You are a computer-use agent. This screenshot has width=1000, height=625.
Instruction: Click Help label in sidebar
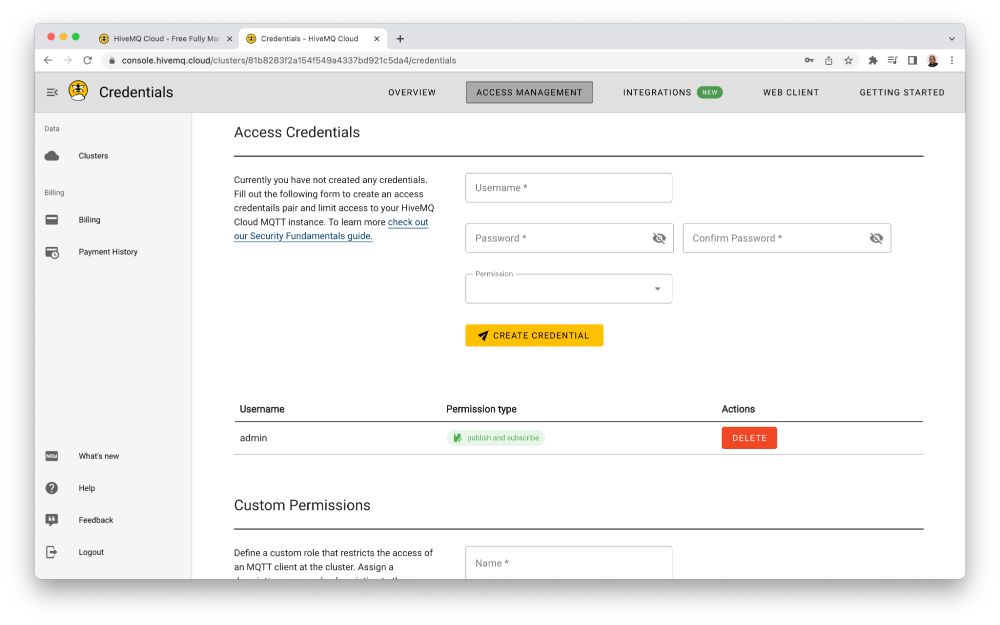tap(87, 489)
